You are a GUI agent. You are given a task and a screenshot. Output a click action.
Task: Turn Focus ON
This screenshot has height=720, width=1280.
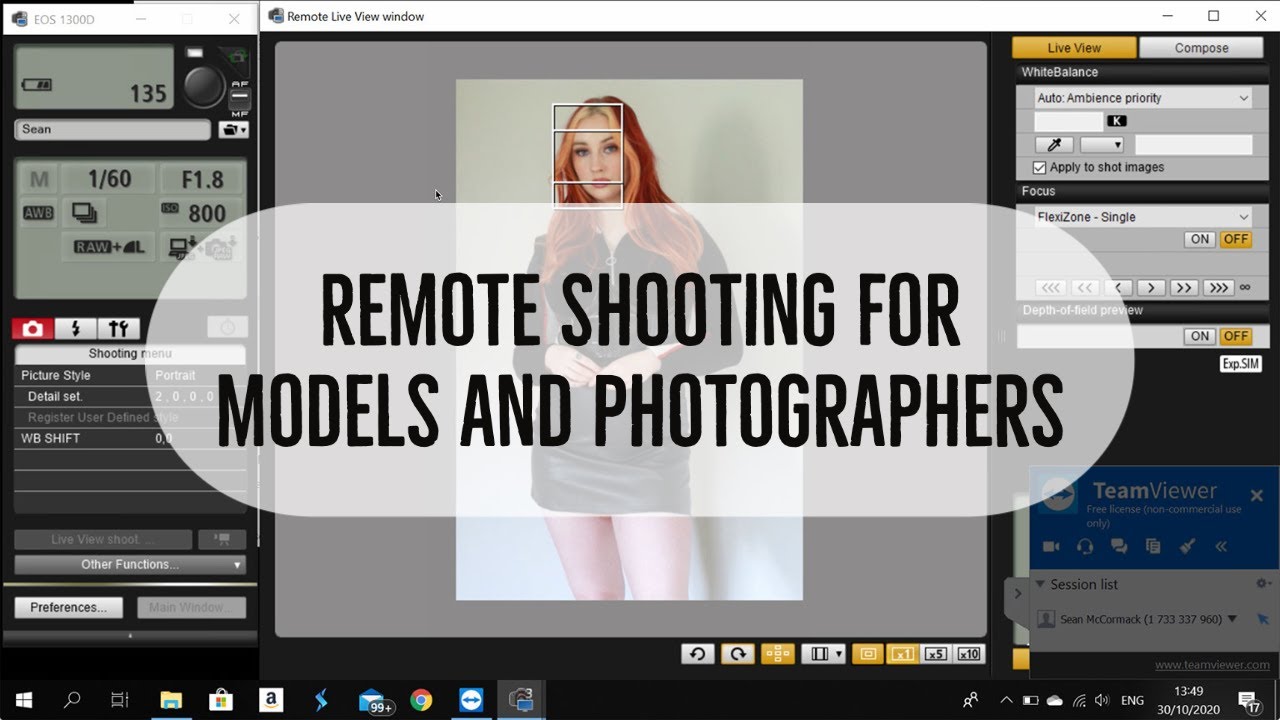(x=1200, y=240)
